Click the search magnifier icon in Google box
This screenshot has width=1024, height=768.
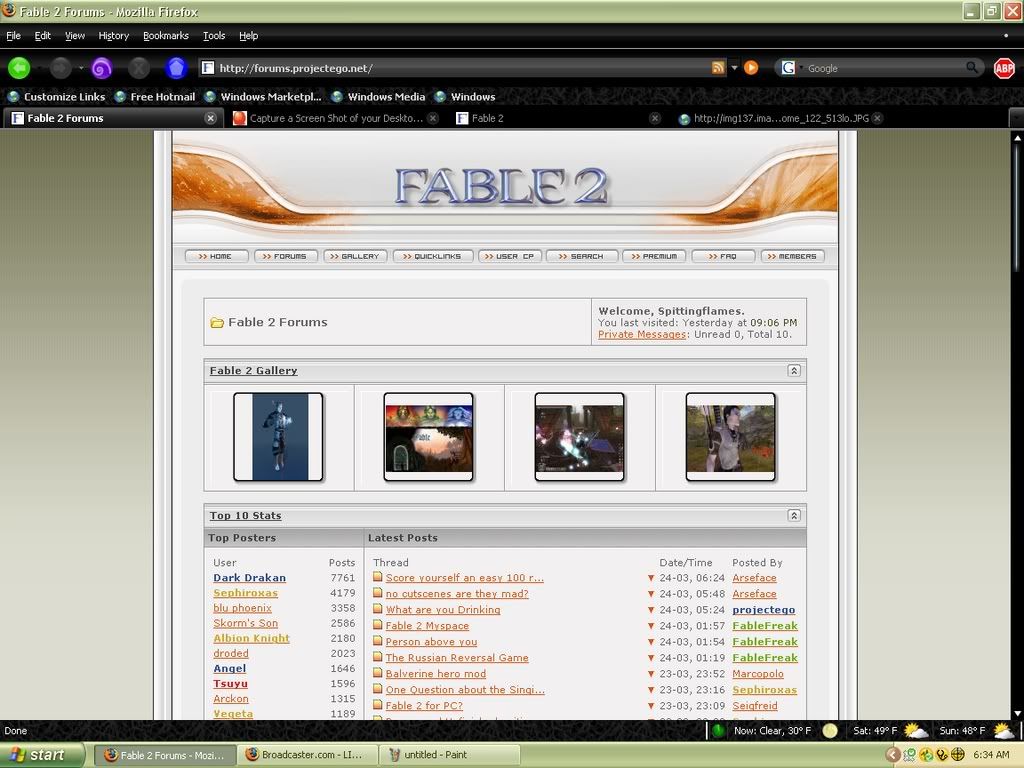tap(972, 68)
